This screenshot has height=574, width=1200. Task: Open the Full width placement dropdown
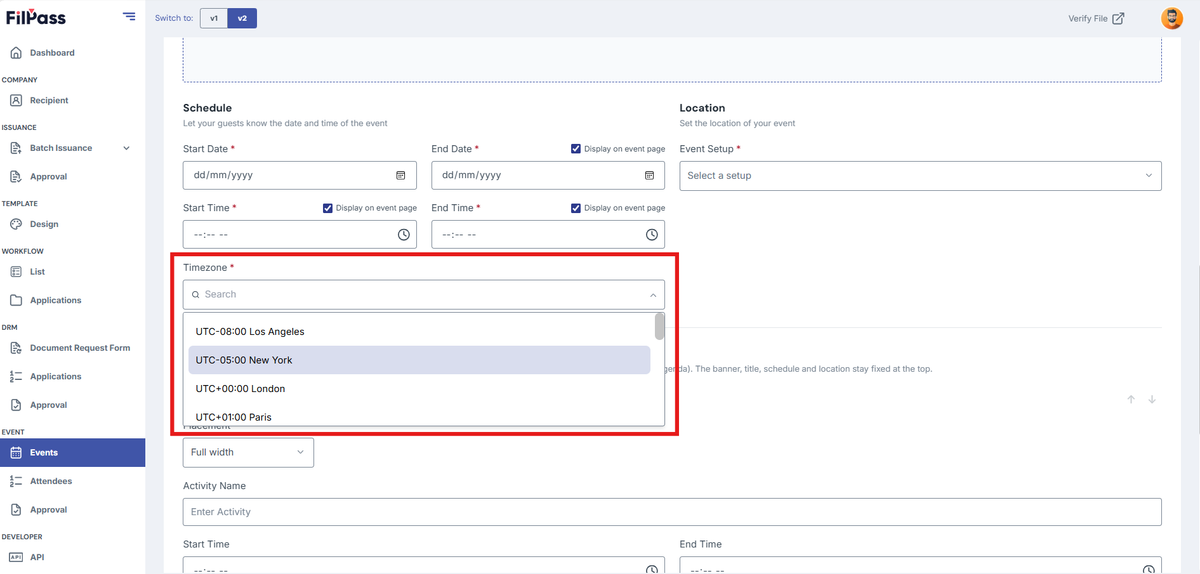(x=248, y=452)
